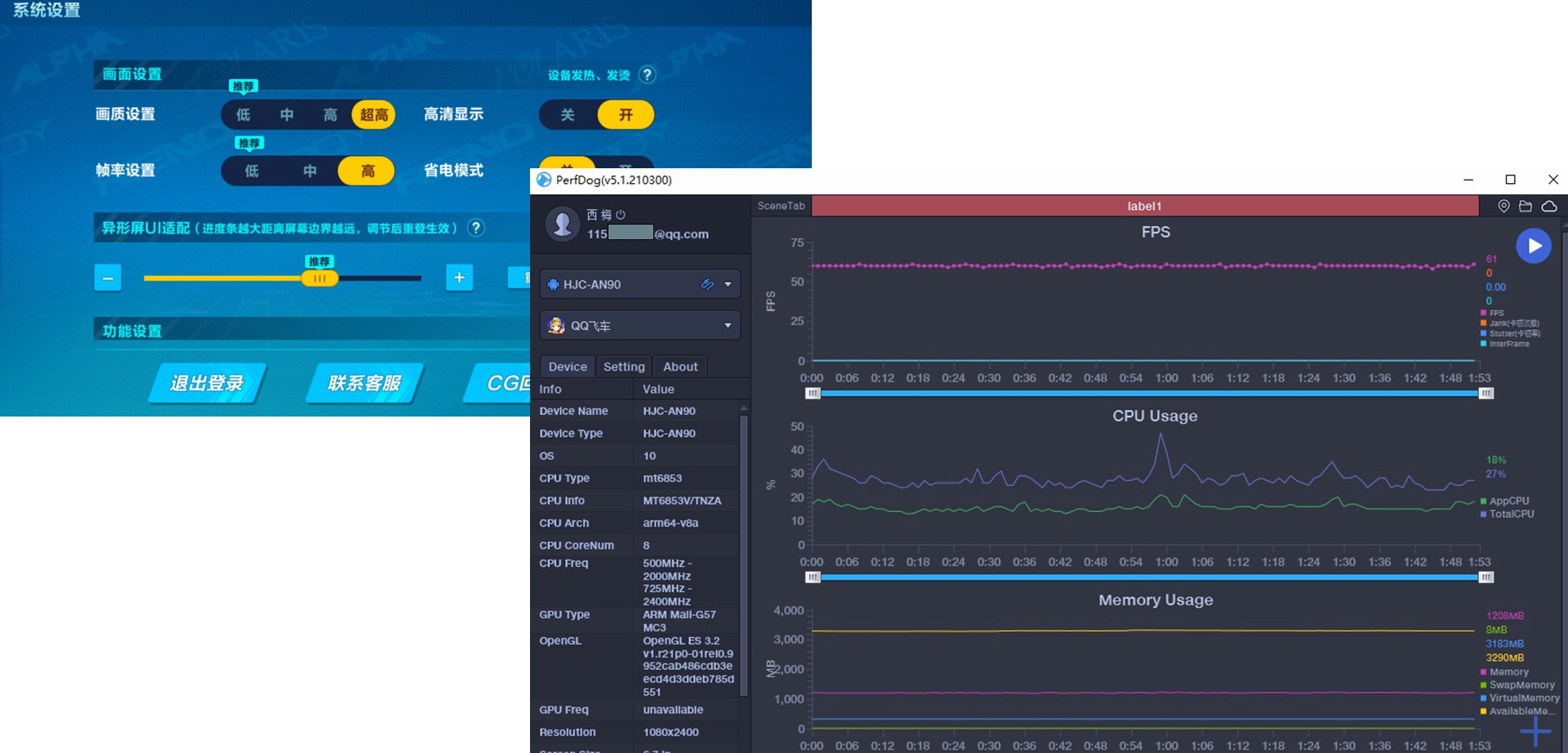Turn 高清显示 off with 关
1568x753 pixels.
(x=568, y=114)
